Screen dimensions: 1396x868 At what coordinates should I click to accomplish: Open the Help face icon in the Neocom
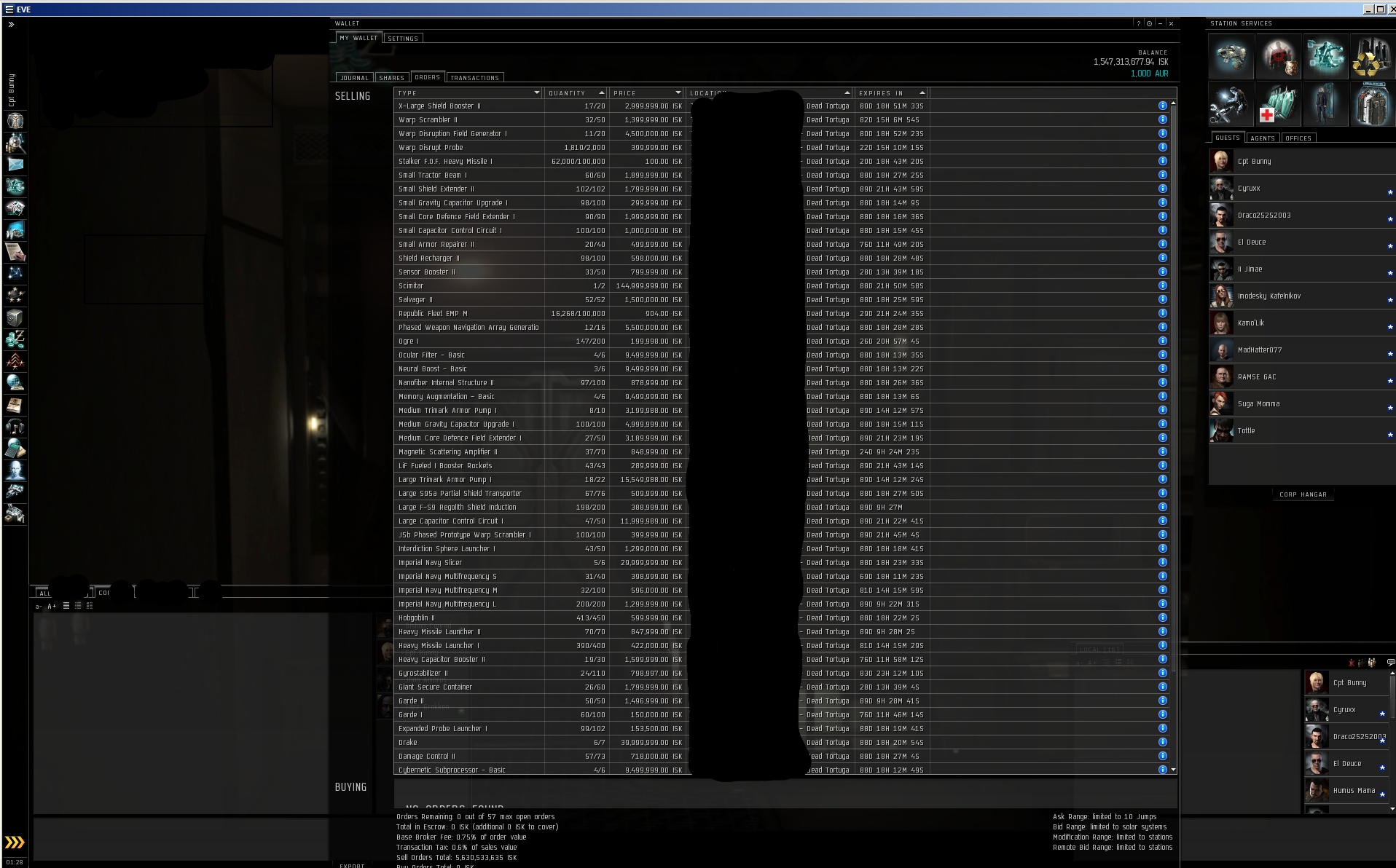[x=15, y=470]
